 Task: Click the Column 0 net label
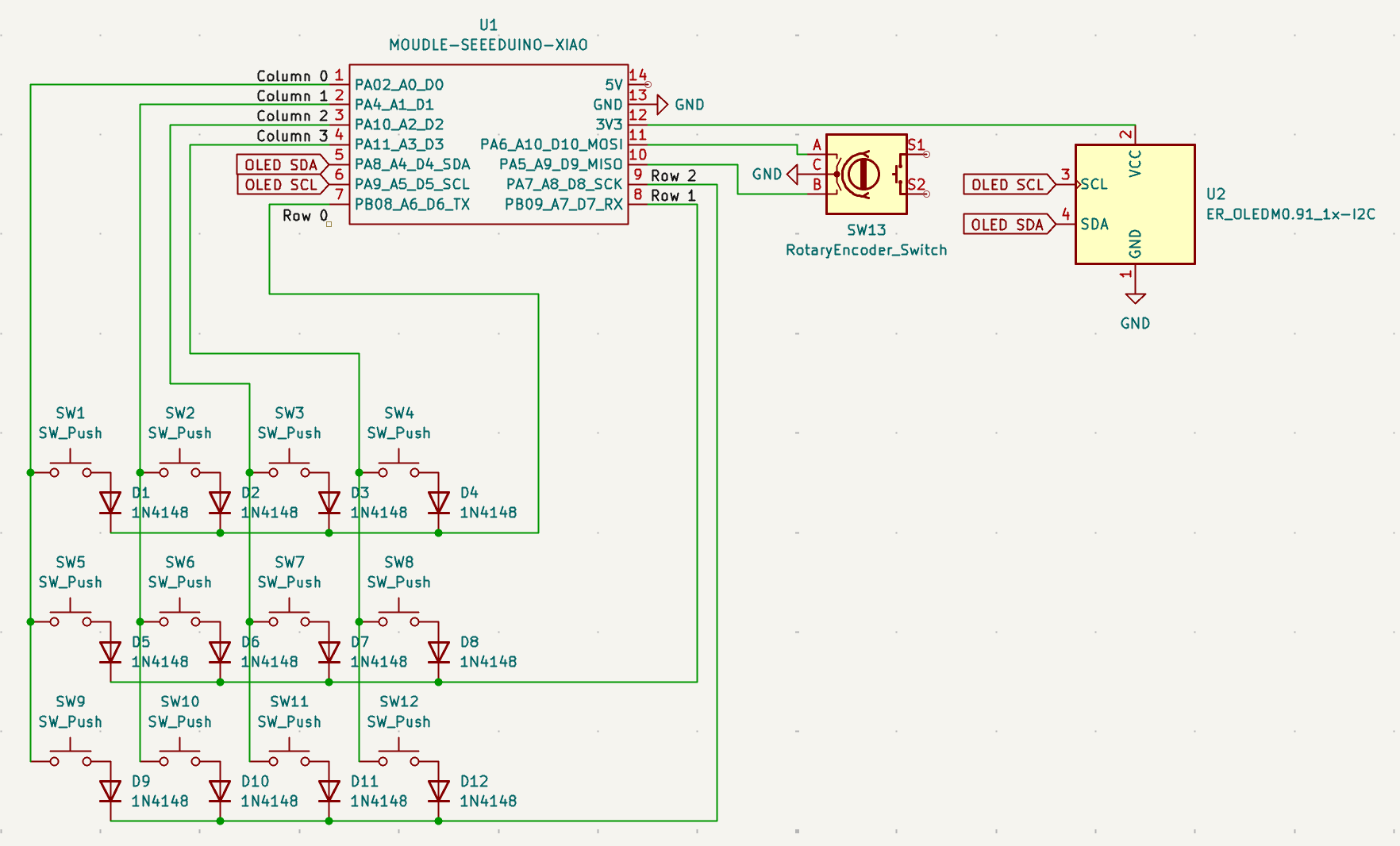(292, 76)
